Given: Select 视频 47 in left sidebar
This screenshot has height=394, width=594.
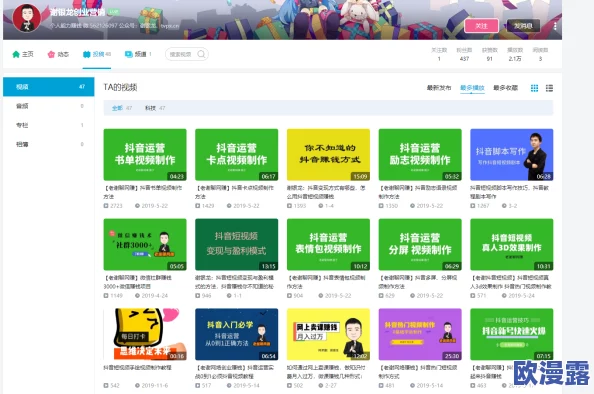Looking at the screenshot, I should pos(48,87).
